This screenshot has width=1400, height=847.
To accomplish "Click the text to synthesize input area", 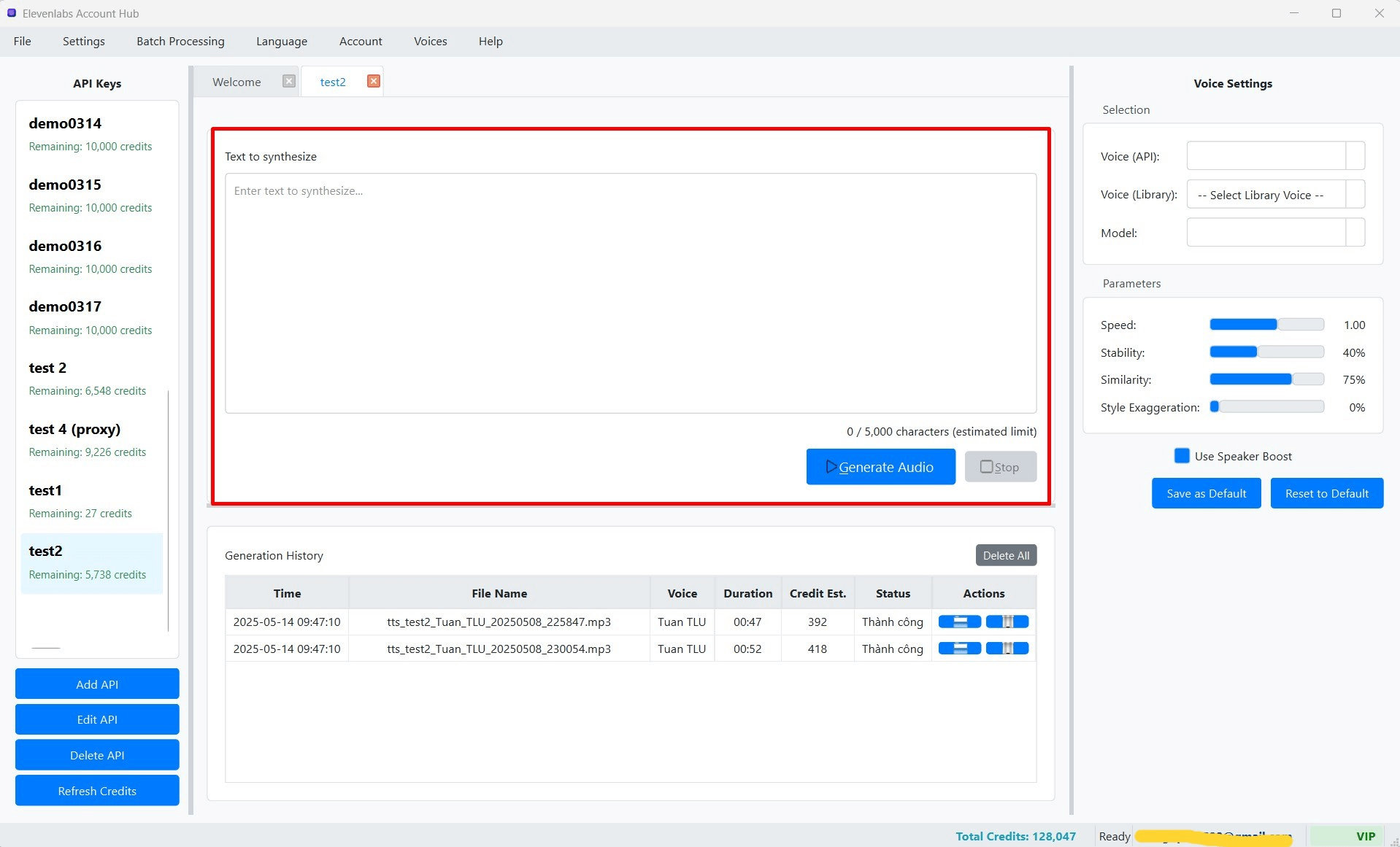I will point(631,293).
